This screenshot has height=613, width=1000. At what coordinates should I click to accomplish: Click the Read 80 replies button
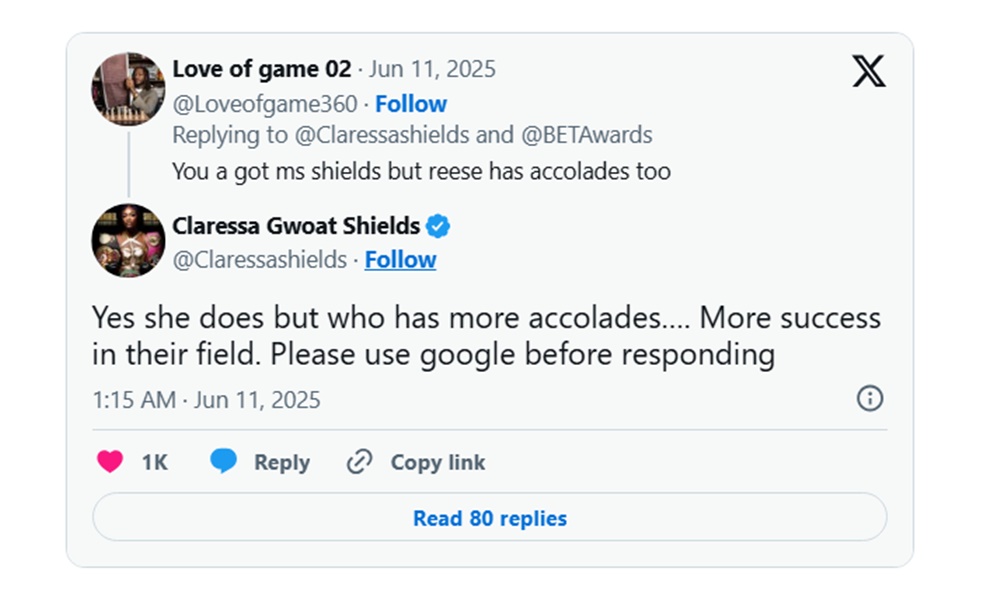pyautogui.click(x=490, y=517)
